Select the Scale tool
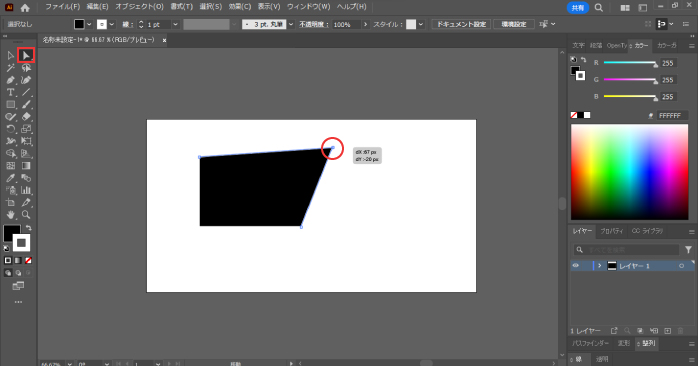 coord(26,129)
